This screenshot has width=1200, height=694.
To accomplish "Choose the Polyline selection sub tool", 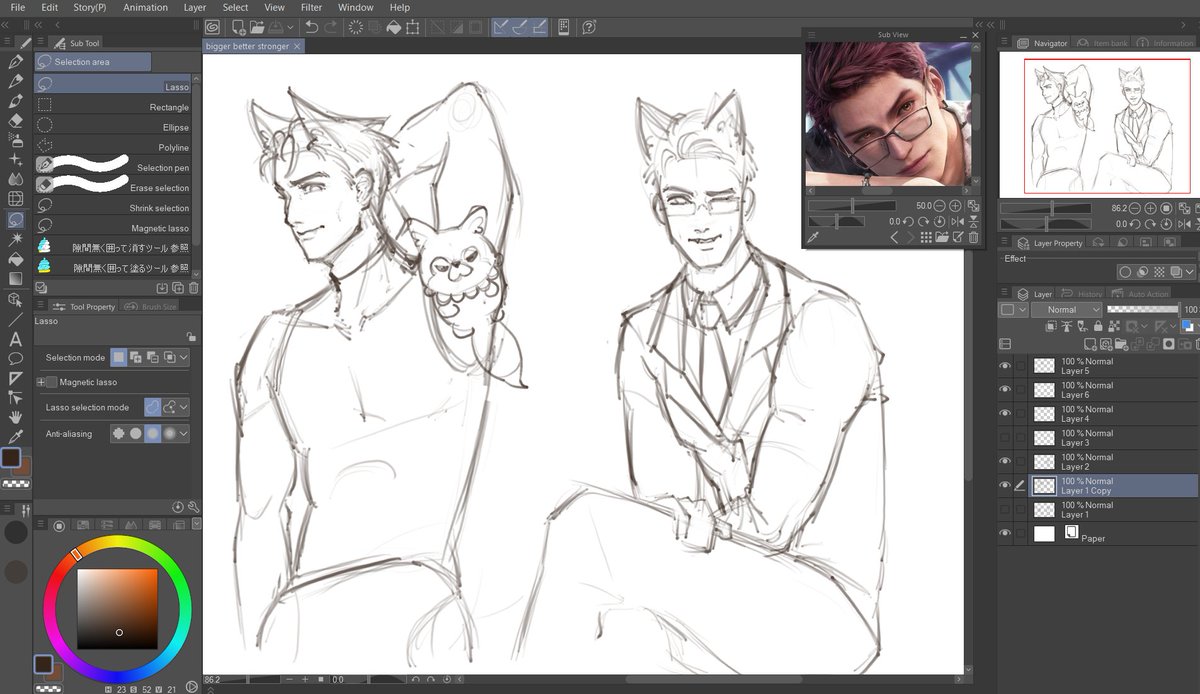I will [x=113, y=147].
